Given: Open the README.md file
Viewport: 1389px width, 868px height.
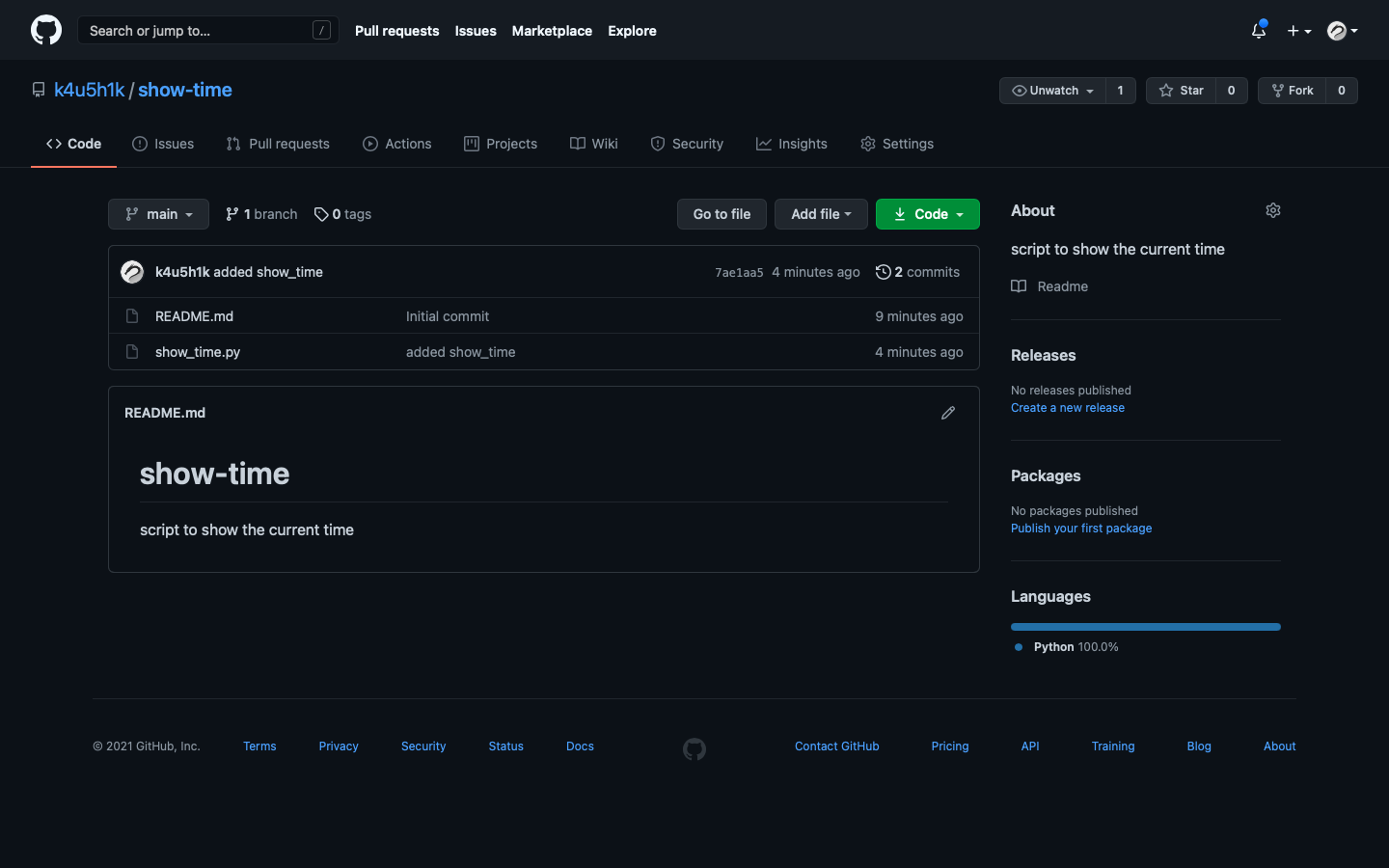Looking at the screenshot, I should pos(194,316).
